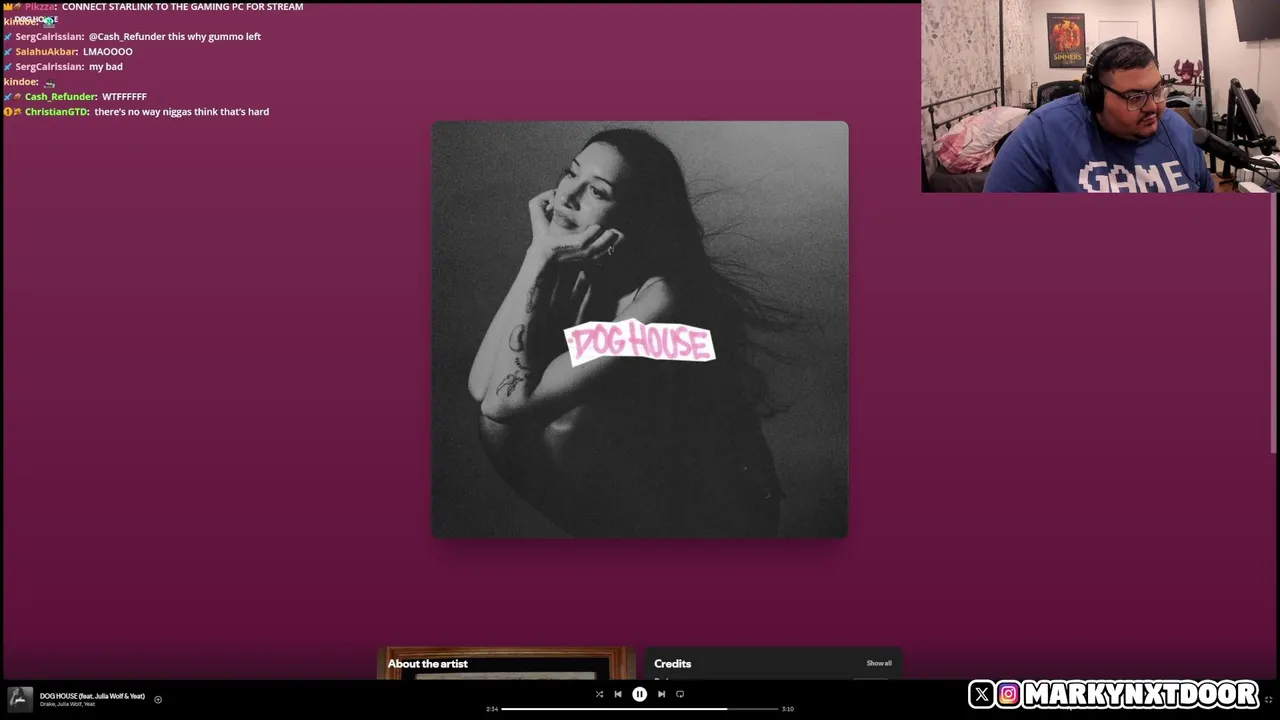Click the song progress bar
Image resolution: width=1280 pixels, height=720 pixels.
click(639, 709)
